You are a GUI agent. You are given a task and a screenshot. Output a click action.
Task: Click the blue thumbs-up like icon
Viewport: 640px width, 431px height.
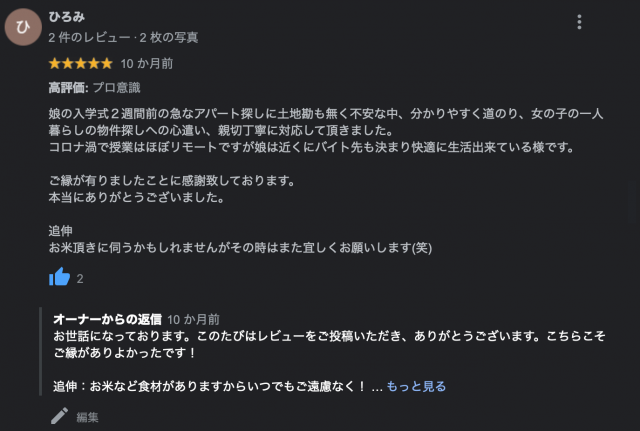(60, 277)
